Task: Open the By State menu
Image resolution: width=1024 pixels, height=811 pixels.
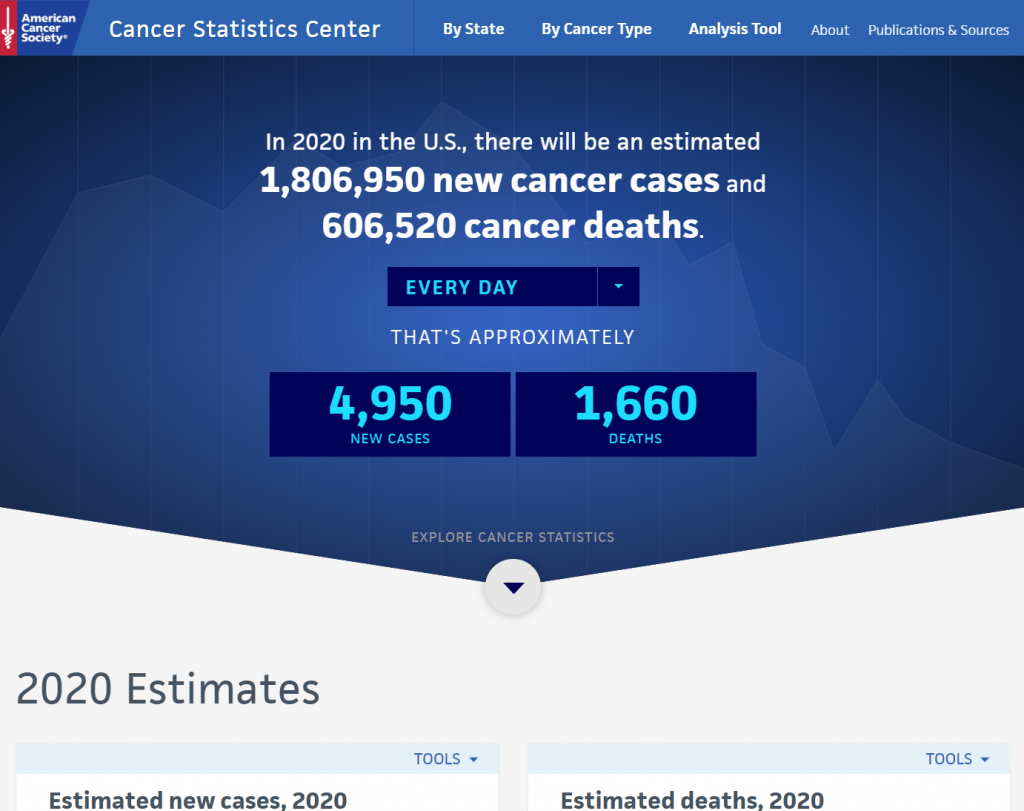Action: 473,29
